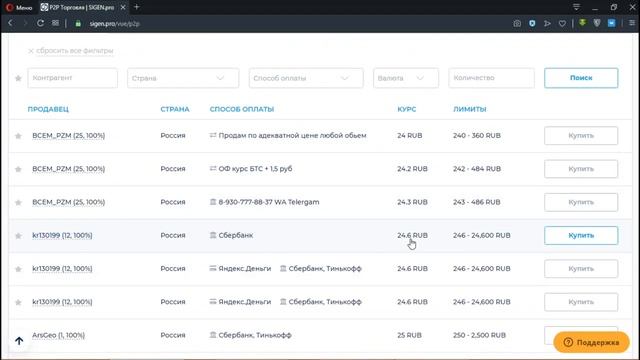
Task: Select the 25 RUB rate cell
Action: [409, 335]
